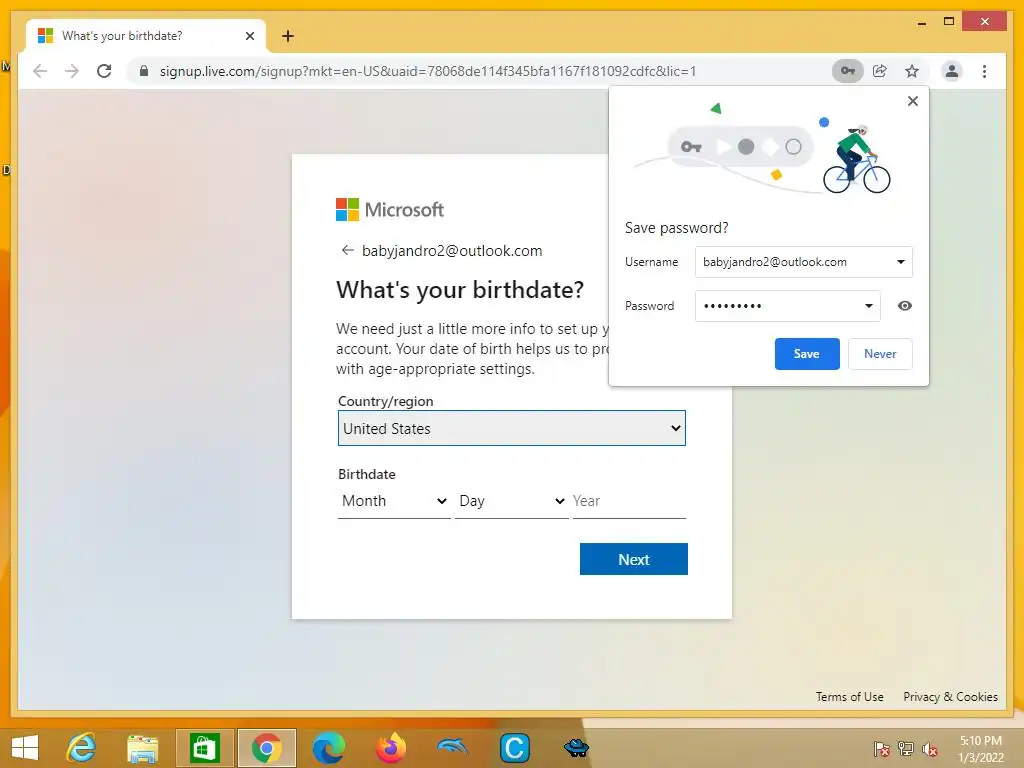Open File Explorer from taskbar

142,748
